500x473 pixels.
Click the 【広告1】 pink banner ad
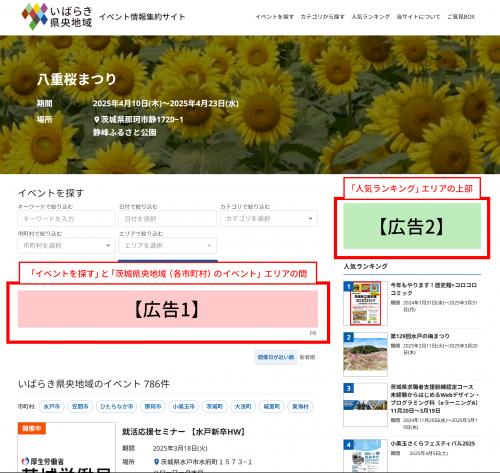168,309
